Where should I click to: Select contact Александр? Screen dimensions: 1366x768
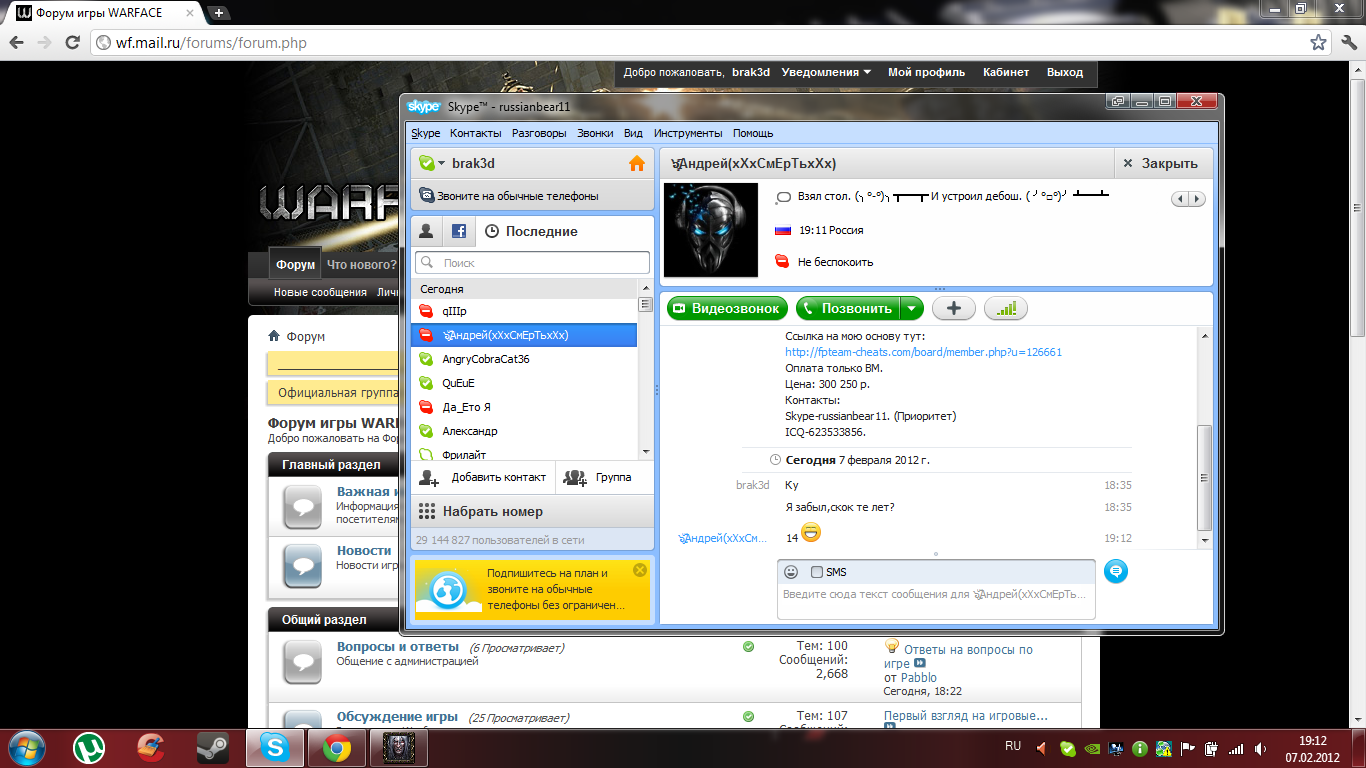(x=524, y=431)
